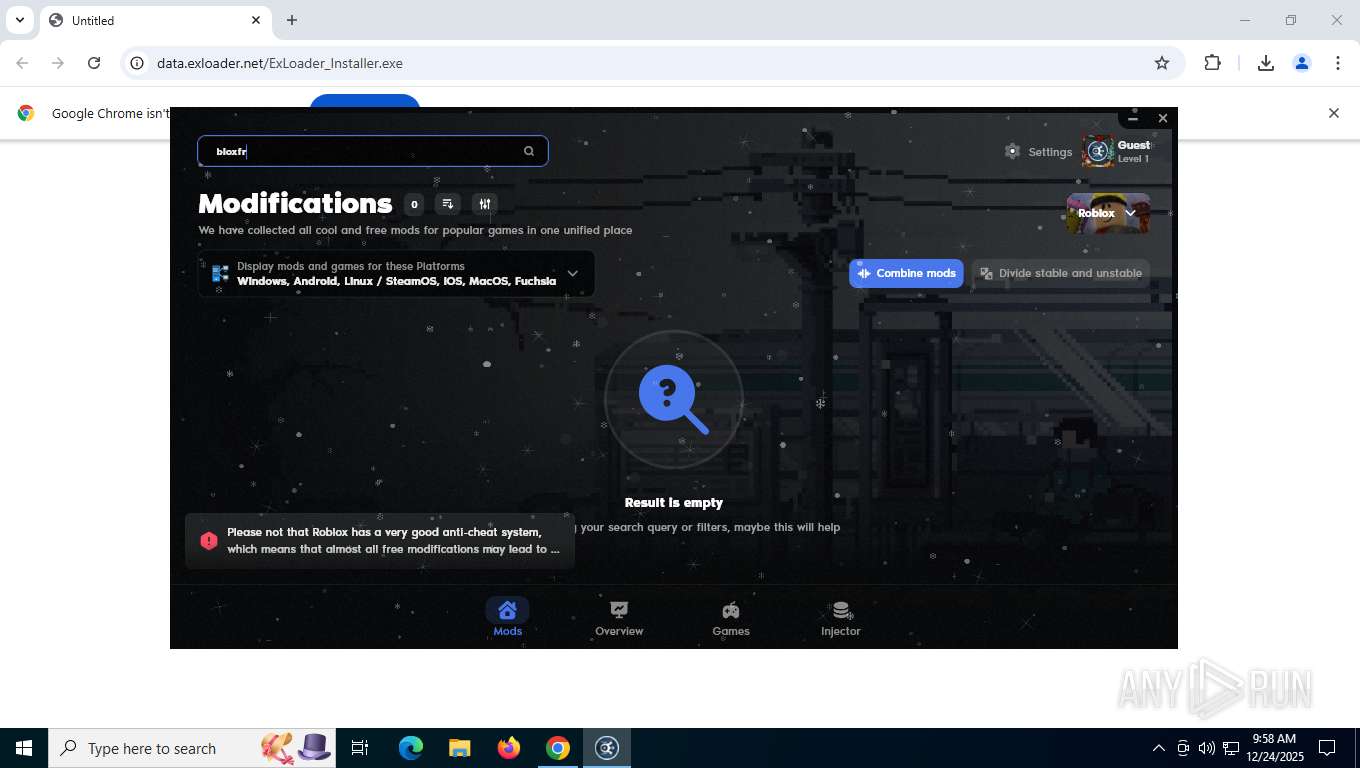Open the notification center icon
Image resolution: width=1360 pixels, height=768 pixels.
(x=1327, y=748)
